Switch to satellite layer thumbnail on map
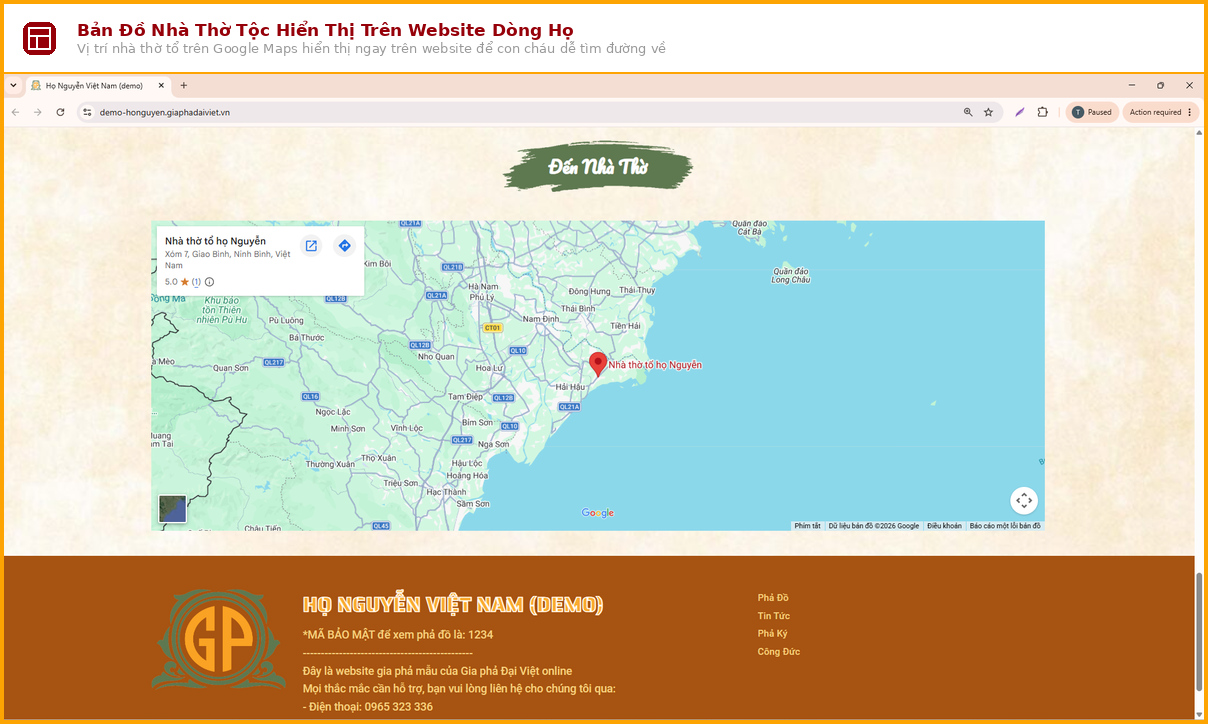1208x724 pixels. coord(173,509)
